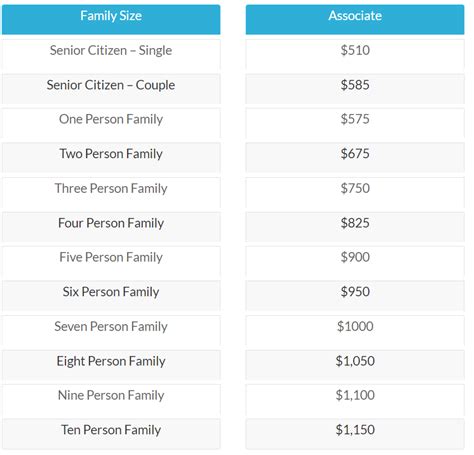Click the One Person Family cell
This screenshot has height=455, width=474.
[111, 123]
